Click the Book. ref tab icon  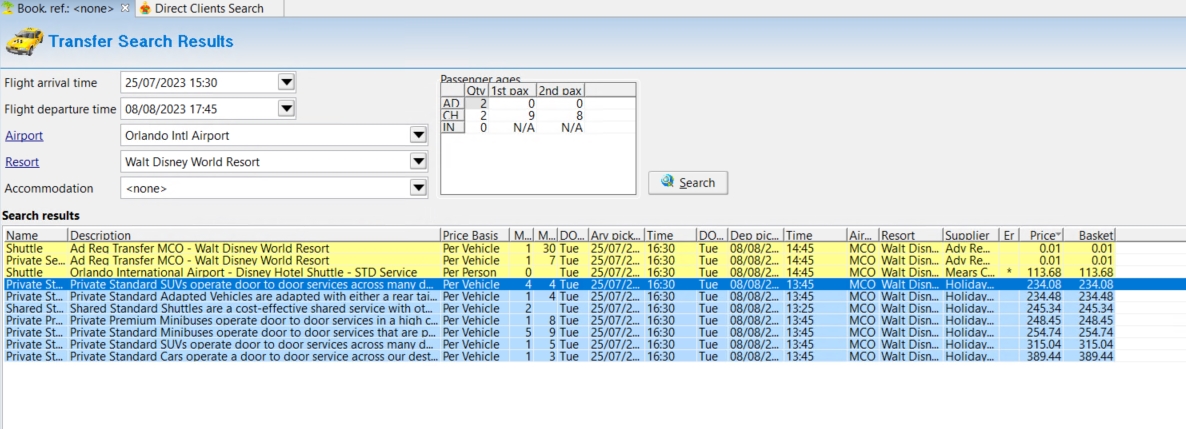[x=9, y=8]
